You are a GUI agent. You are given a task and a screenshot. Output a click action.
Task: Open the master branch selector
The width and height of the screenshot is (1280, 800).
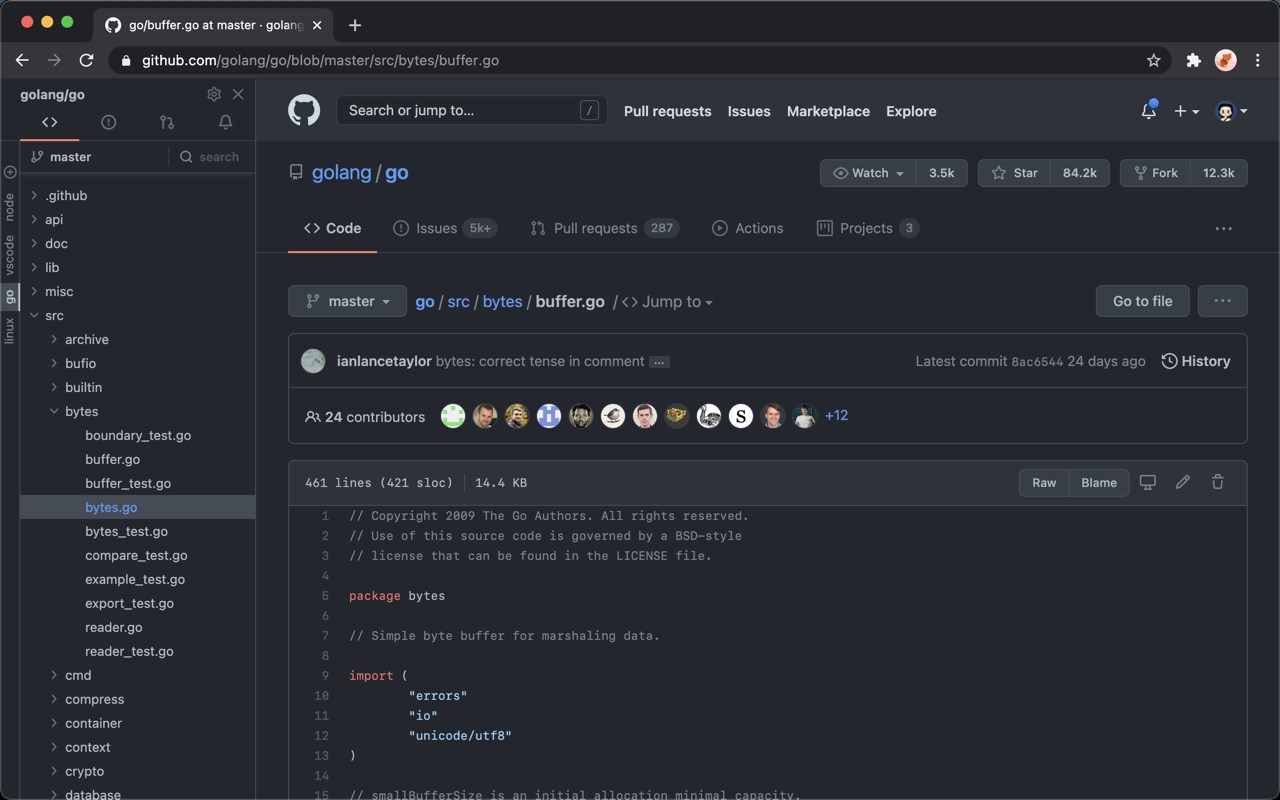pos(347,301)
